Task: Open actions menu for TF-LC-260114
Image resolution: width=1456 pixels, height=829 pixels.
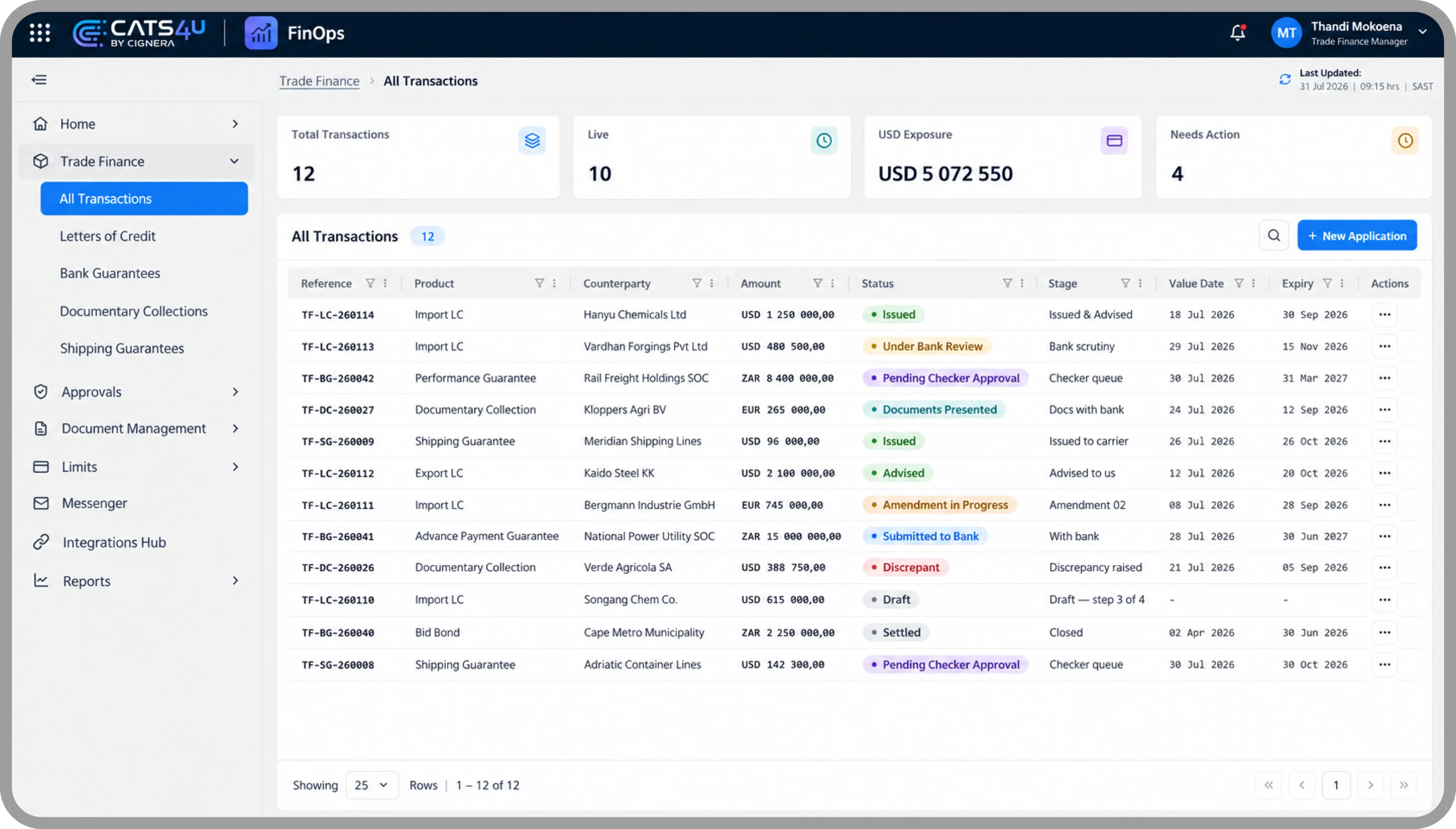Action: click(x=1385, y=314)
